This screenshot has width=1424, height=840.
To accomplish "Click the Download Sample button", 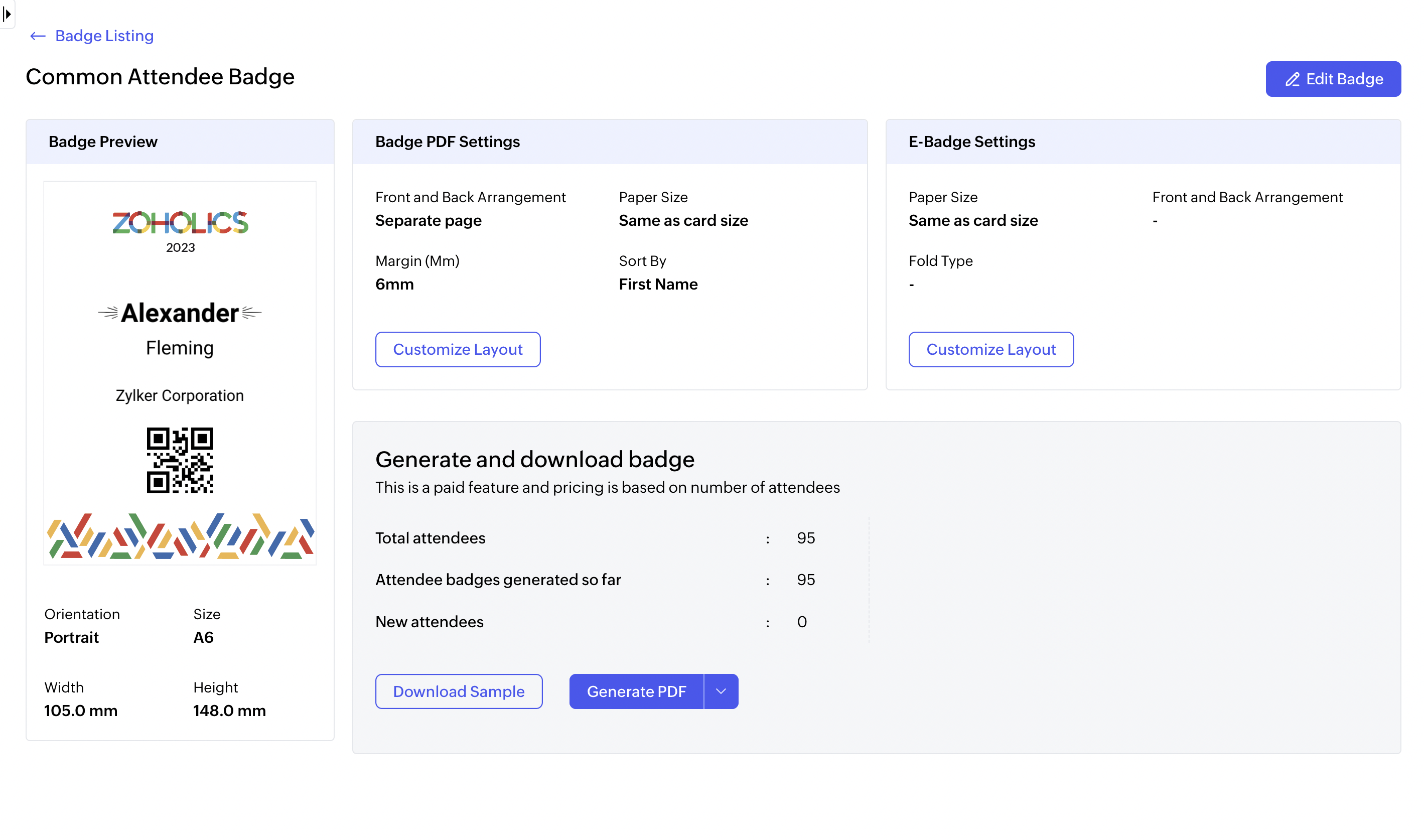I will 459,691.
